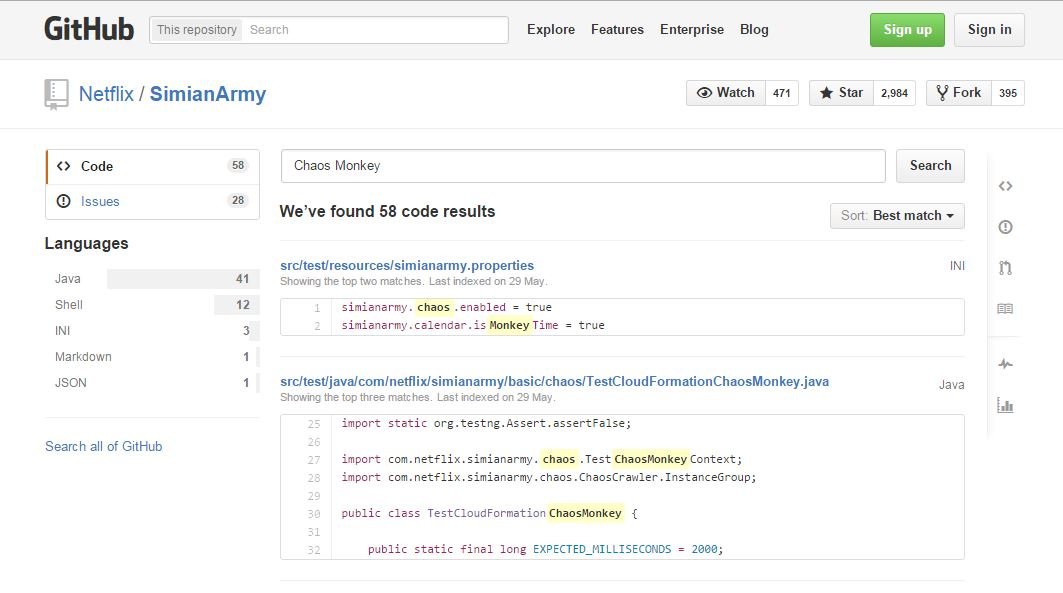Open Blog in the top navigation
The width and height of the screenshot is (1063, 593).
coord(754,30)
